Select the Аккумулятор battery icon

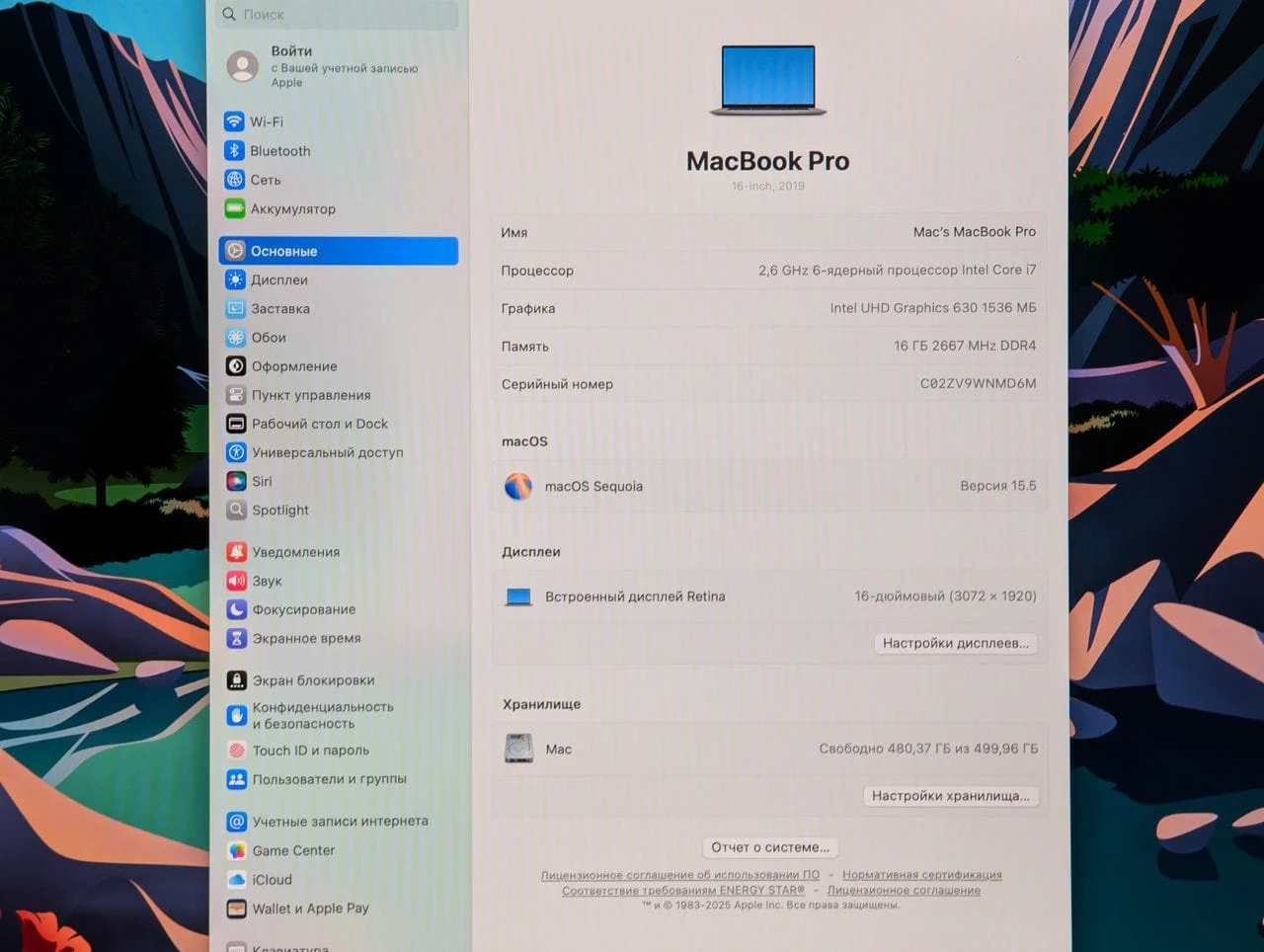coord(235,208)
